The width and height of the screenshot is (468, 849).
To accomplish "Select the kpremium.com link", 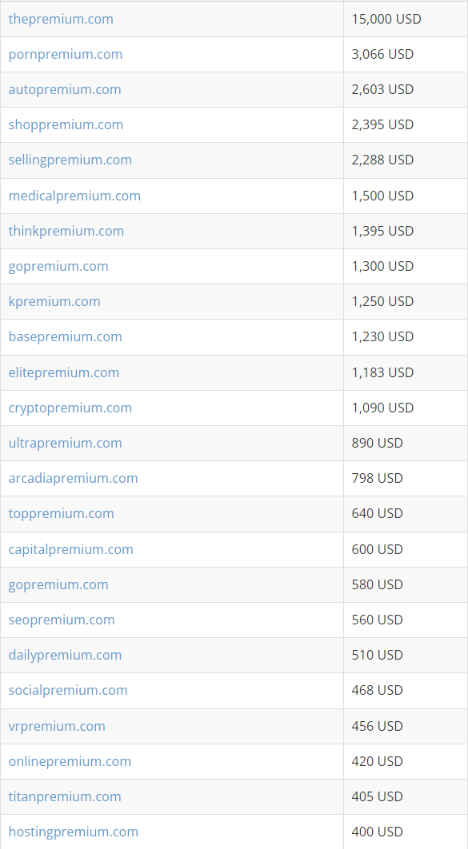I will pos(54,302).
